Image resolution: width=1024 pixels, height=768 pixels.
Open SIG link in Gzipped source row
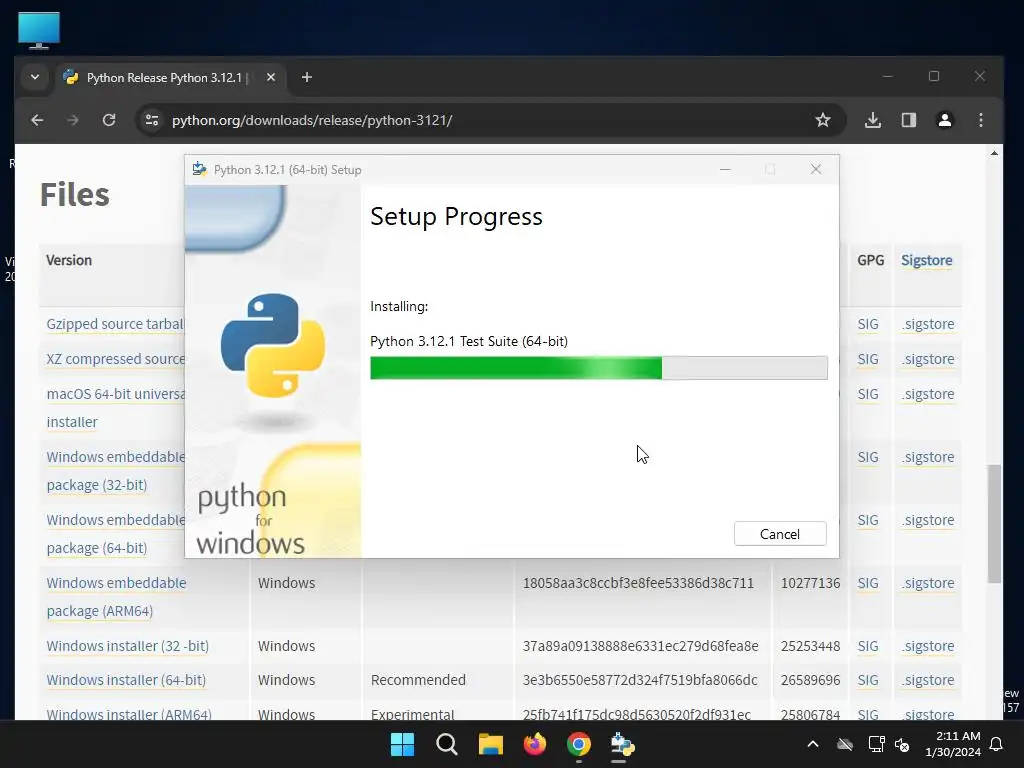(x=868, y=324)
